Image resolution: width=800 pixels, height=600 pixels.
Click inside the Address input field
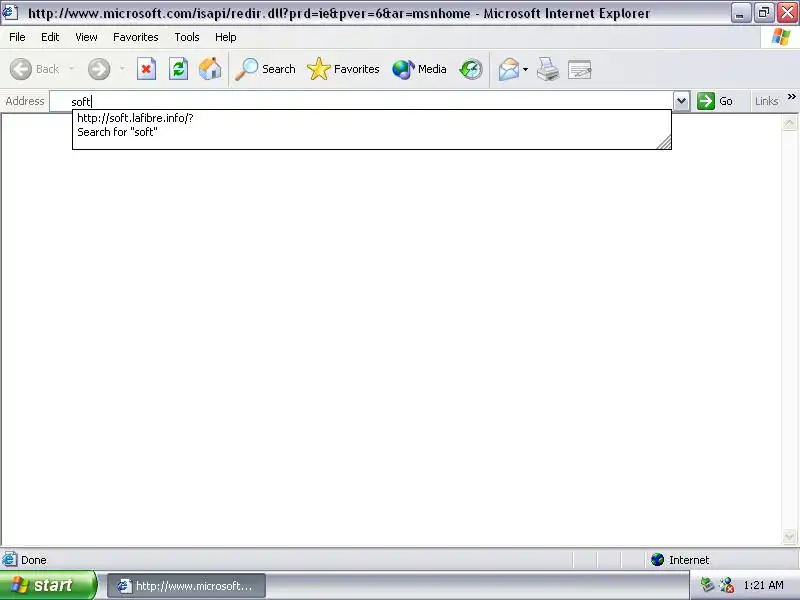click(361, 101)
